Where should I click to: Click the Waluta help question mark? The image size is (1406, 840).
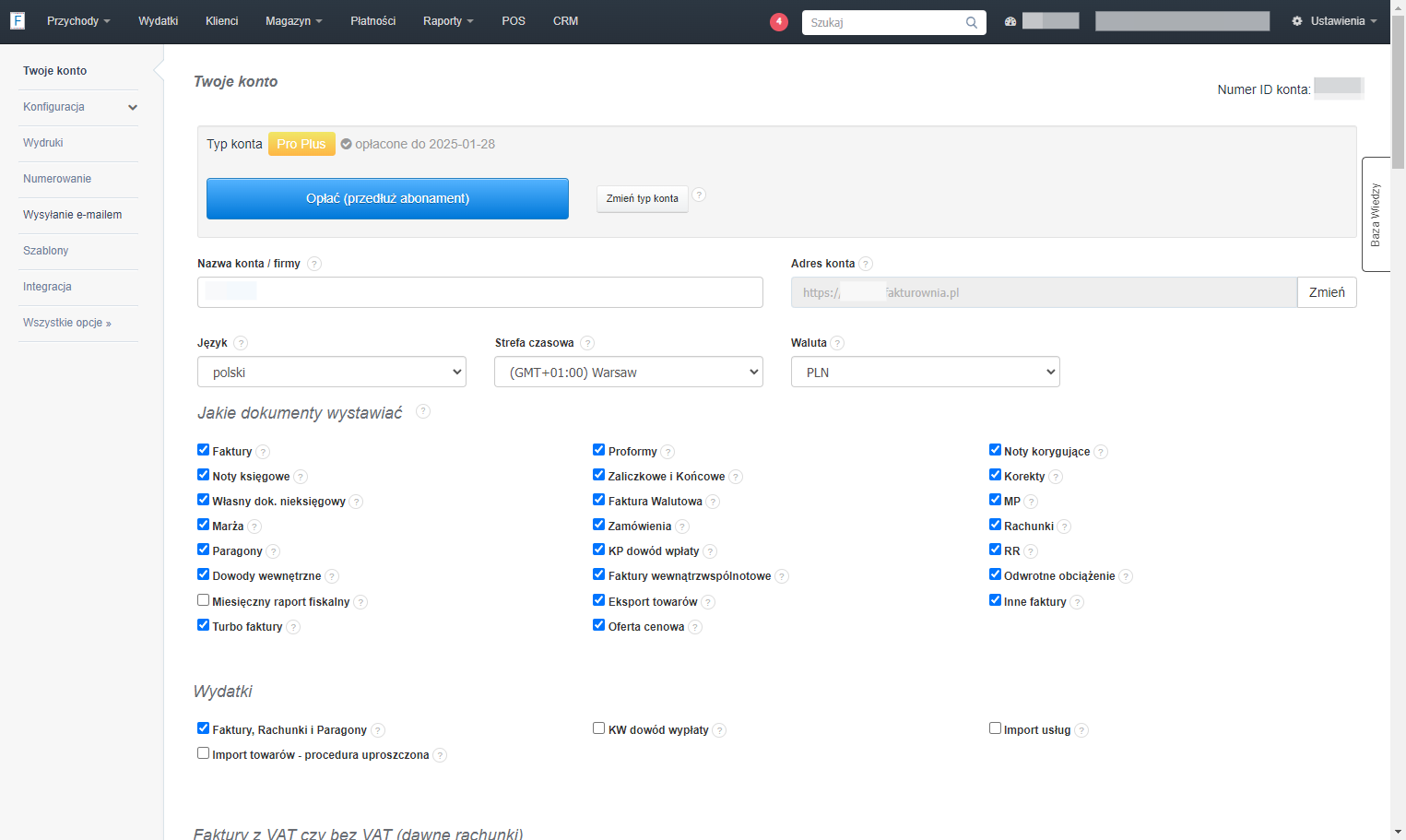coord(837,343)
